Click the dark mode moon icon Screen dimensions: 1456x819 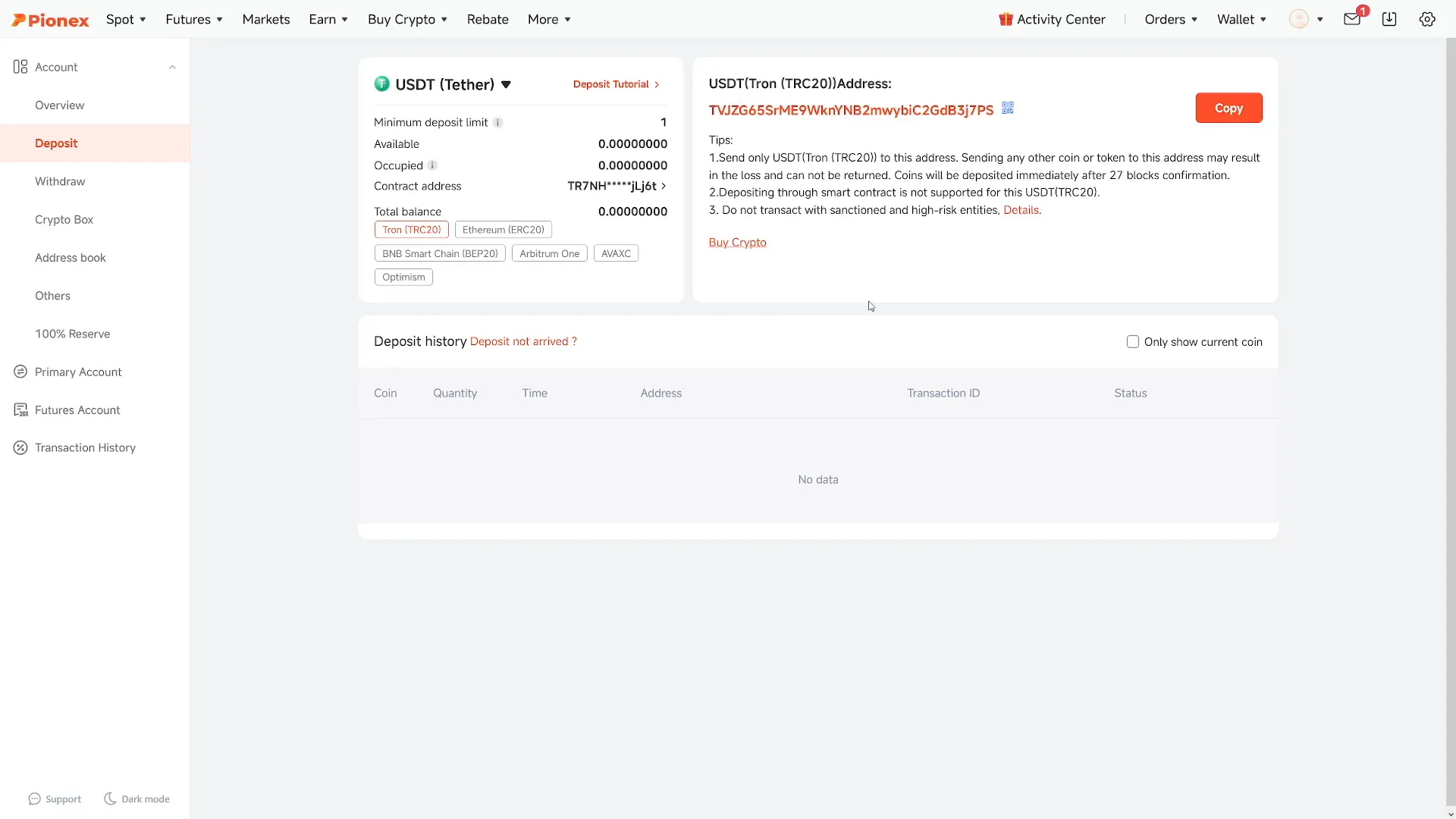110,799
